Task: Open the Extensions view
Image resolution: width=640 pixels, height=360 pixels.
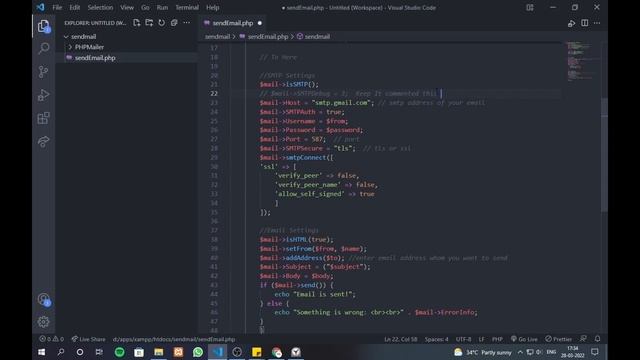Action: click(x=44, y=118)
